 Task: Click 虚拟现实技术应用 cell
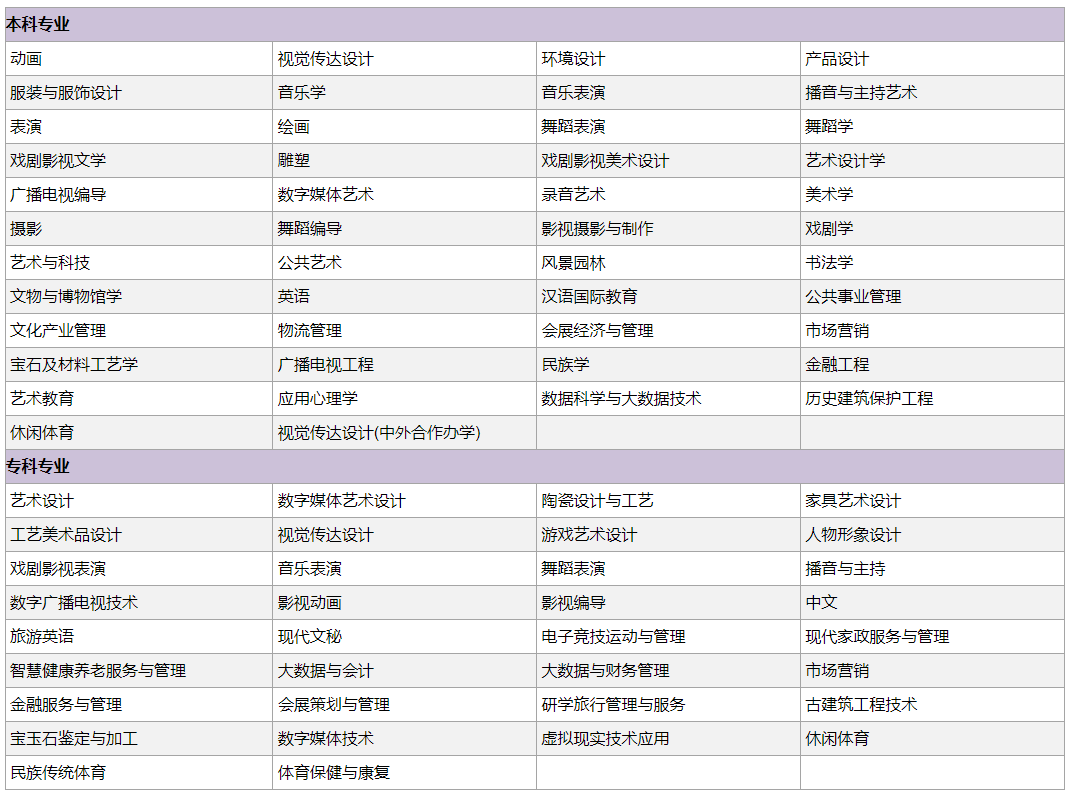668,739
